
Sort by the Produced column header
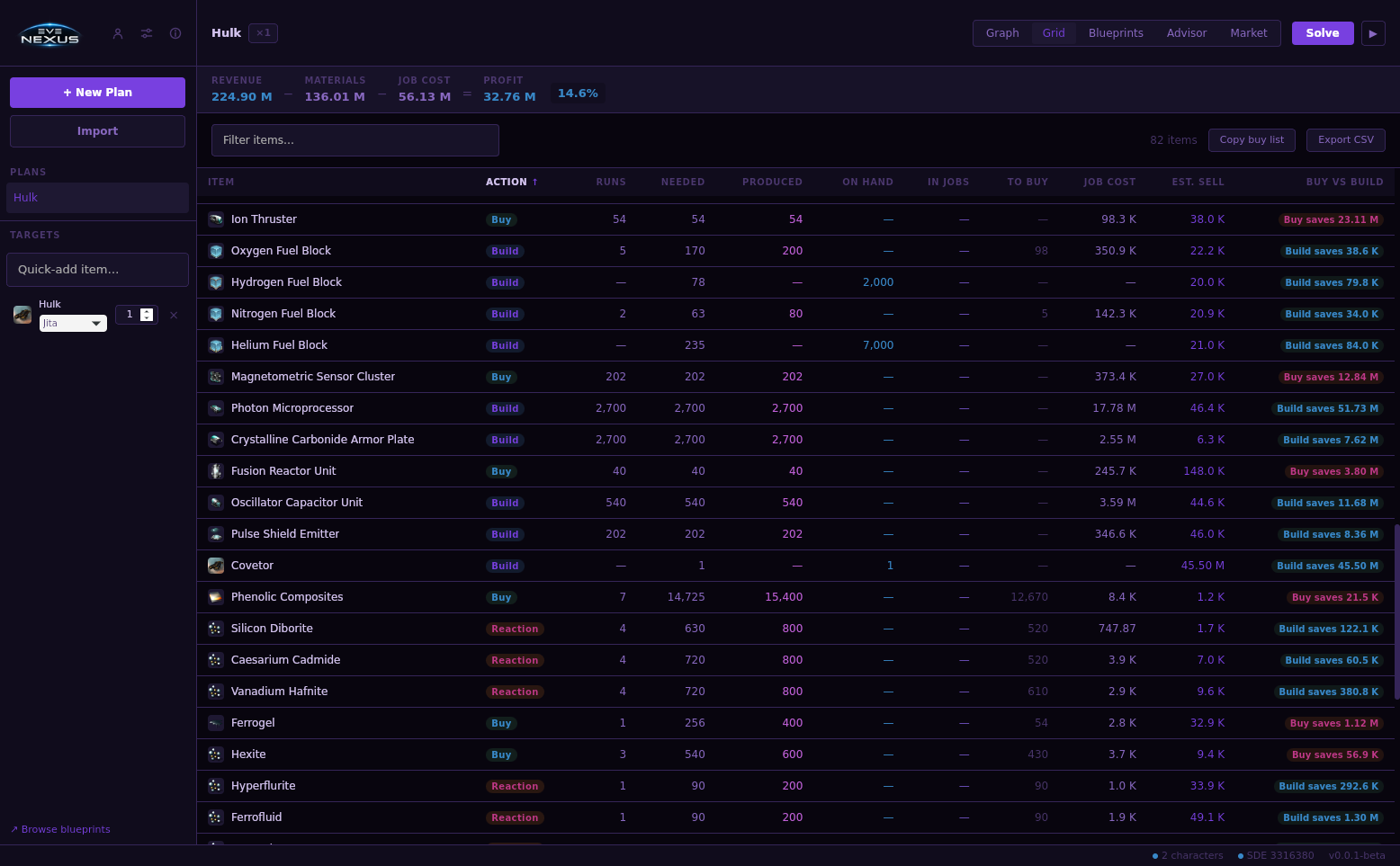coord(772,182)
